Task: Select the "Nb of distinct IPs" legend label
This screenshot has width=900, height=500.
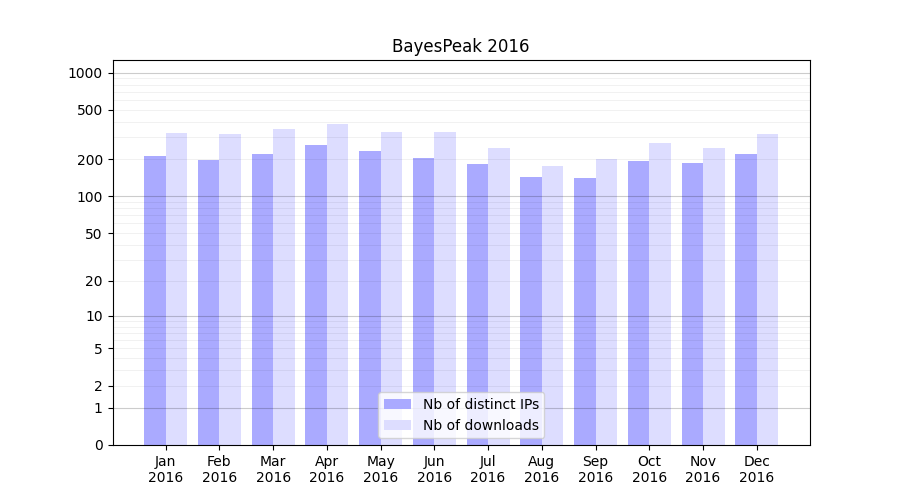Action: point(480,404)
